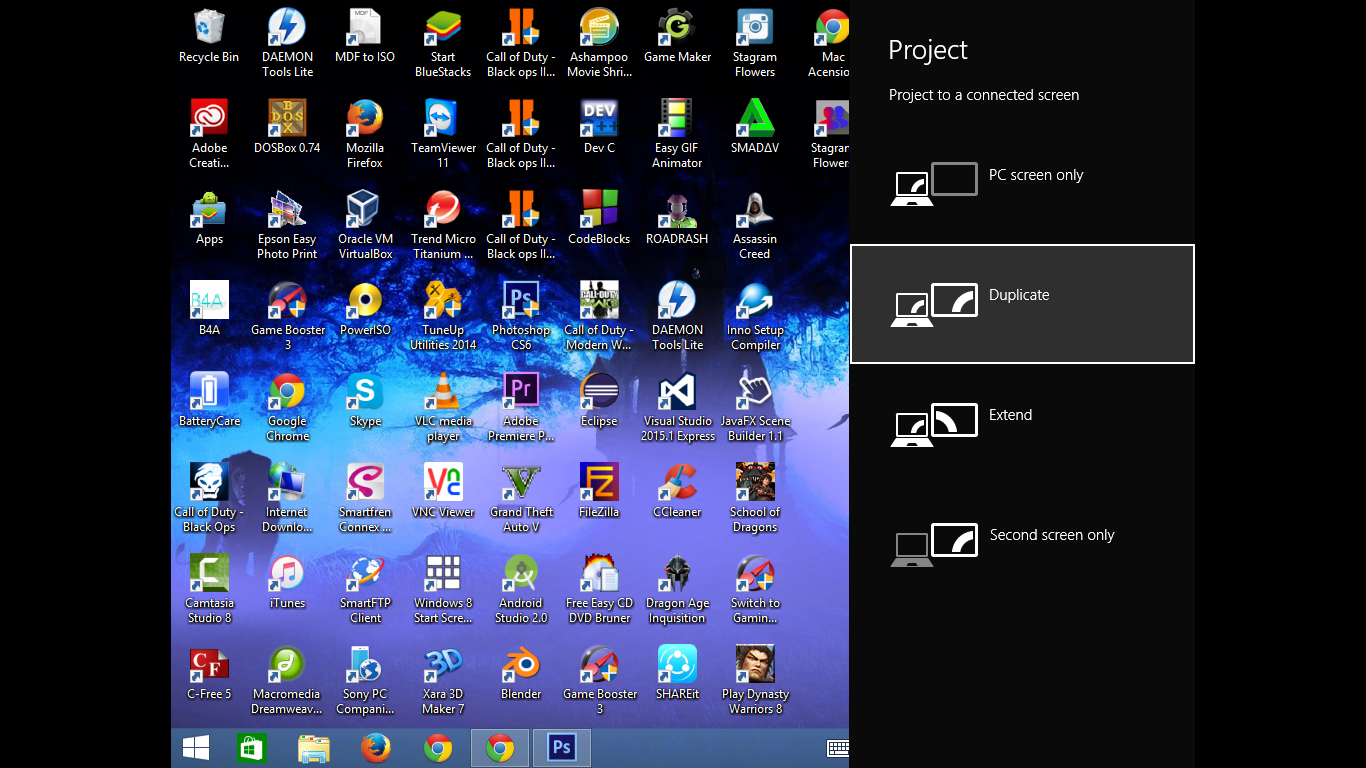Image resolution: width=1366 pixels, height=768 pixels.
Task: Select the Ashampoo Movie Shrink shortcut
Action: click(599, 44)
